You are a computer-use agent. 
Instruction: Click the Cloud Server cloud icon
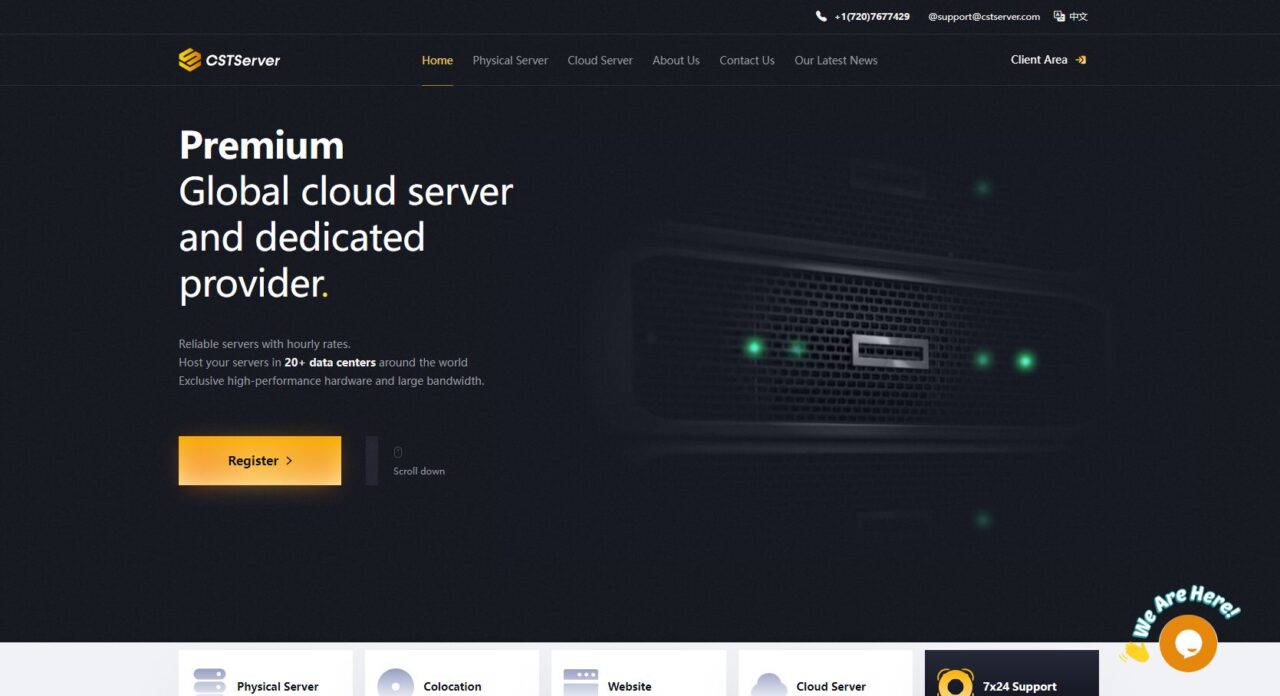(768, 684)
